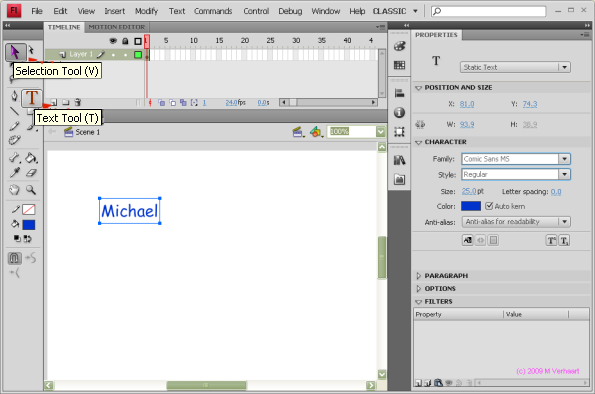Switch to the Timeline tab
Screen dimensions: 595x394
pyautogui.click(x=64, y=27)
